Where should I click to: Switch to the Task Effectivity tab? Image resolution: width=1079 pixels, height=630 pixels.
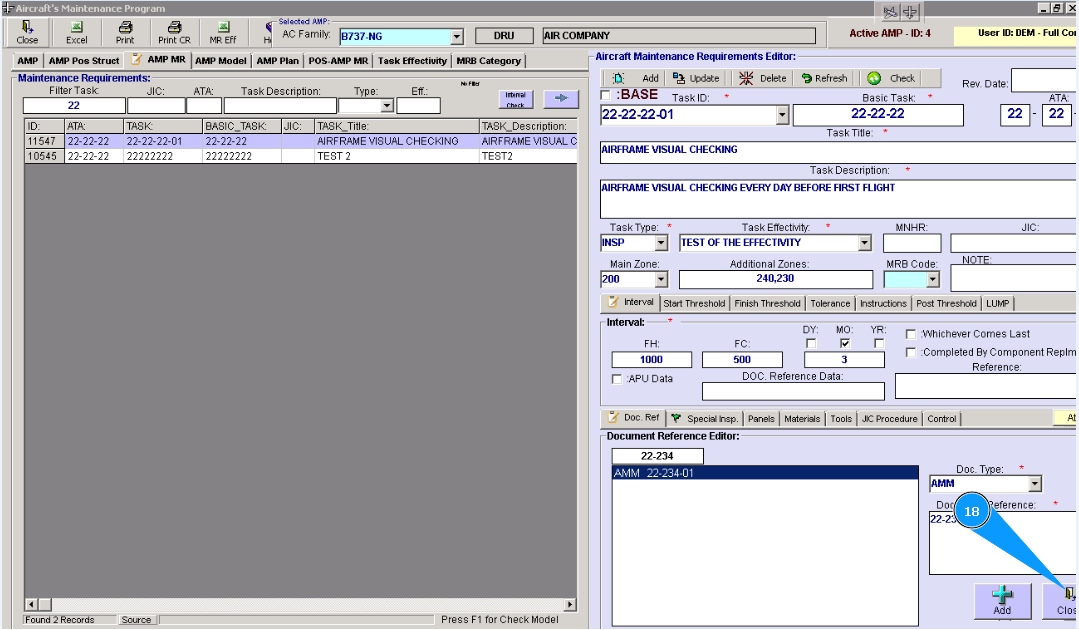[412, 61]
